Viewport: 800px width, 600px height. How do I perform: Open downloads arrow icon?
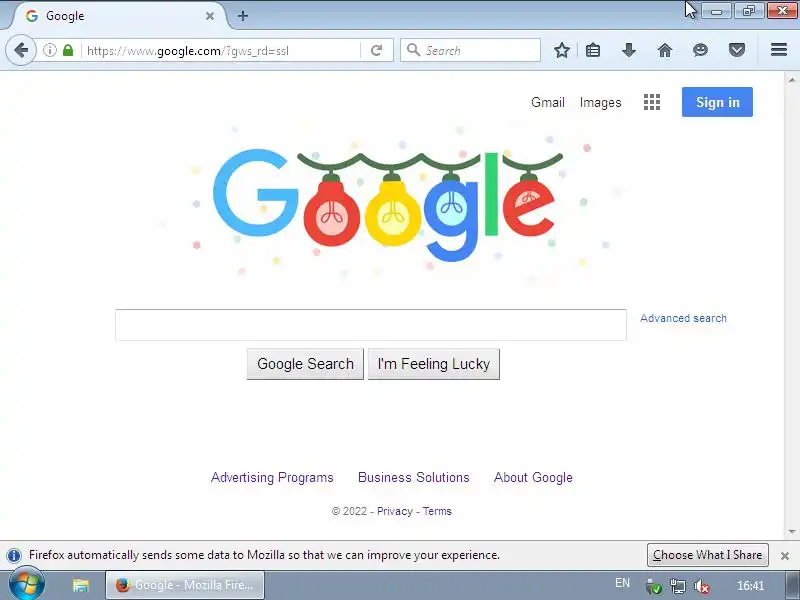pyautogui.click(x=629, y=50)
